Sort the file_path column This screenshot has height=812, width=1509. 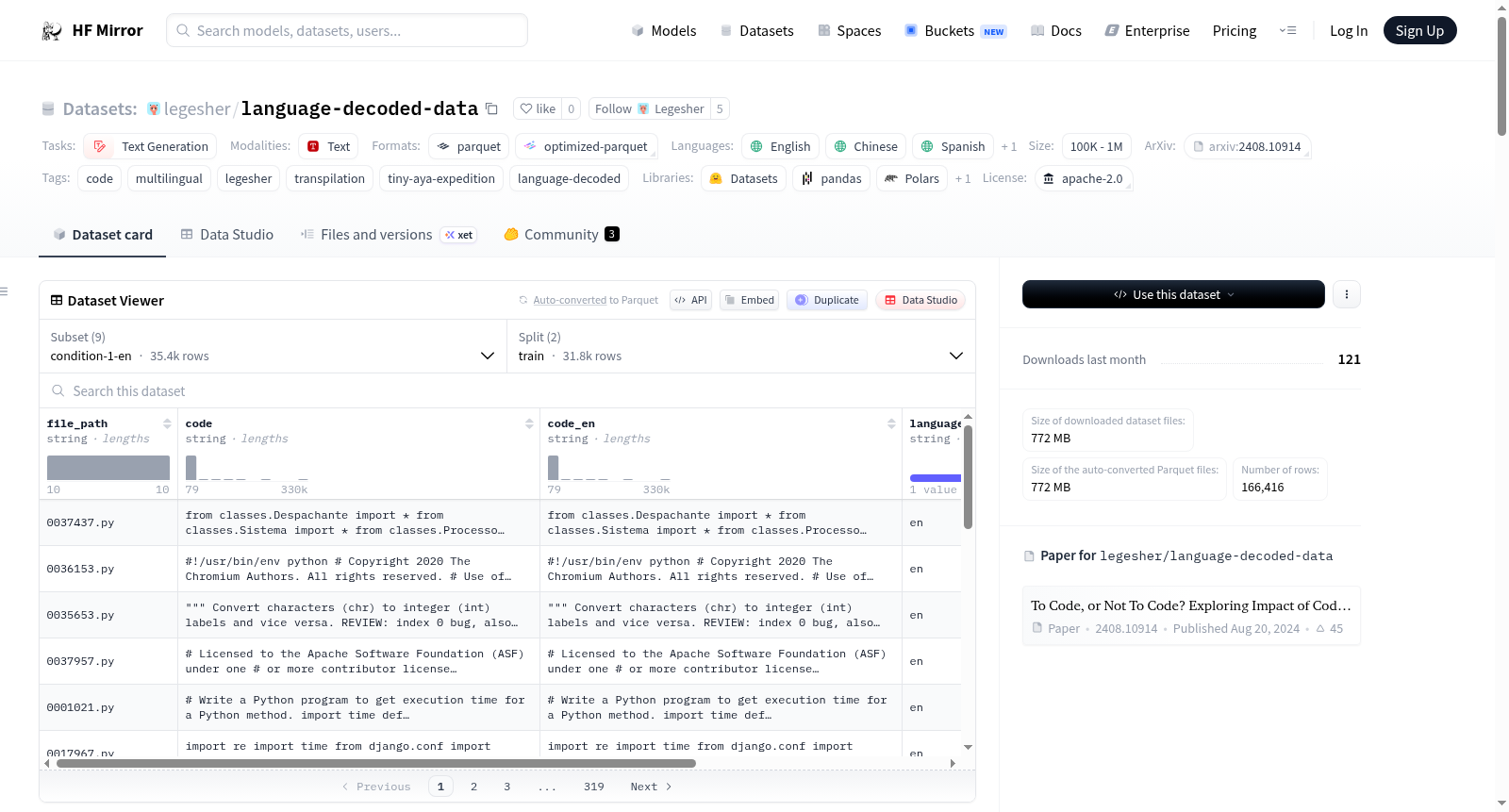167,423
